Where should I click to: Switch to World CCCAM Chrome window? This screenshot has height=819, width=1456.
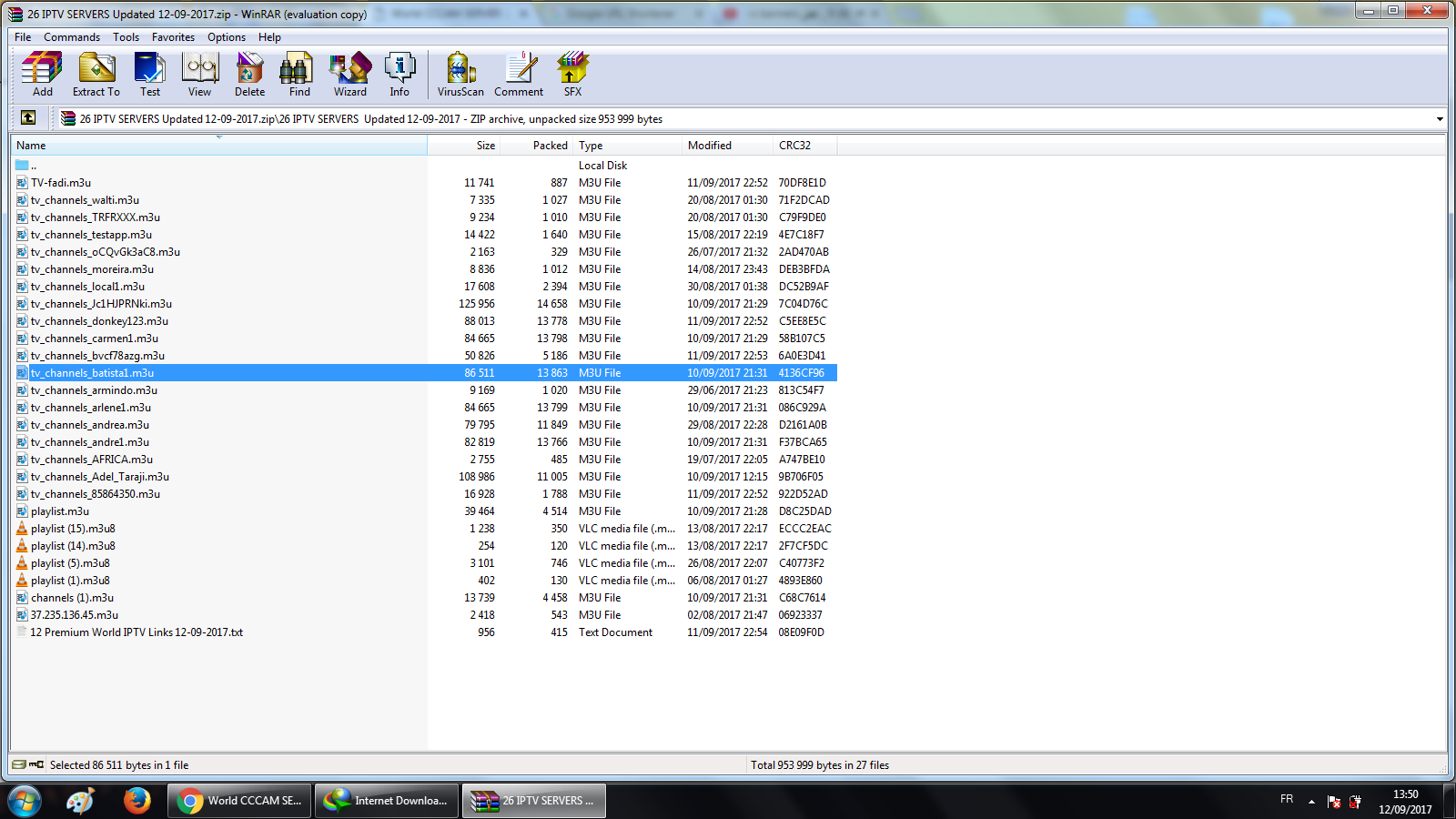[x=239, y=801]
